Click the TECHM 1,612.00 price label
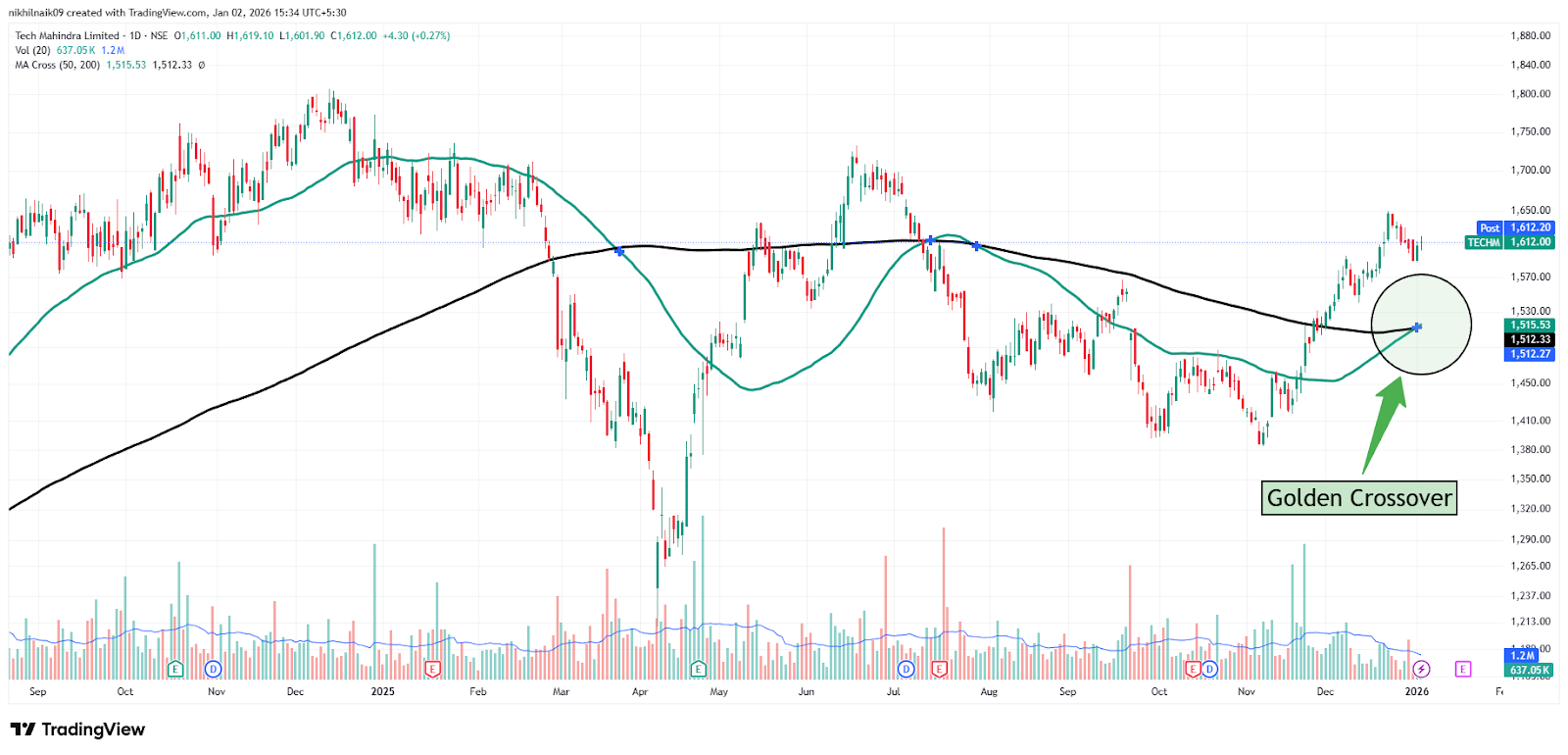Viewport: 1568px width, 755px height. coord(1509,242)
